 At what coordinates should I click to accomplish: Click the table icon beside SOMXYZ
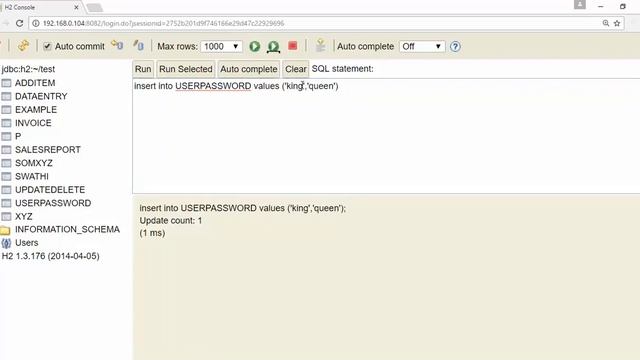coord(6,163)
